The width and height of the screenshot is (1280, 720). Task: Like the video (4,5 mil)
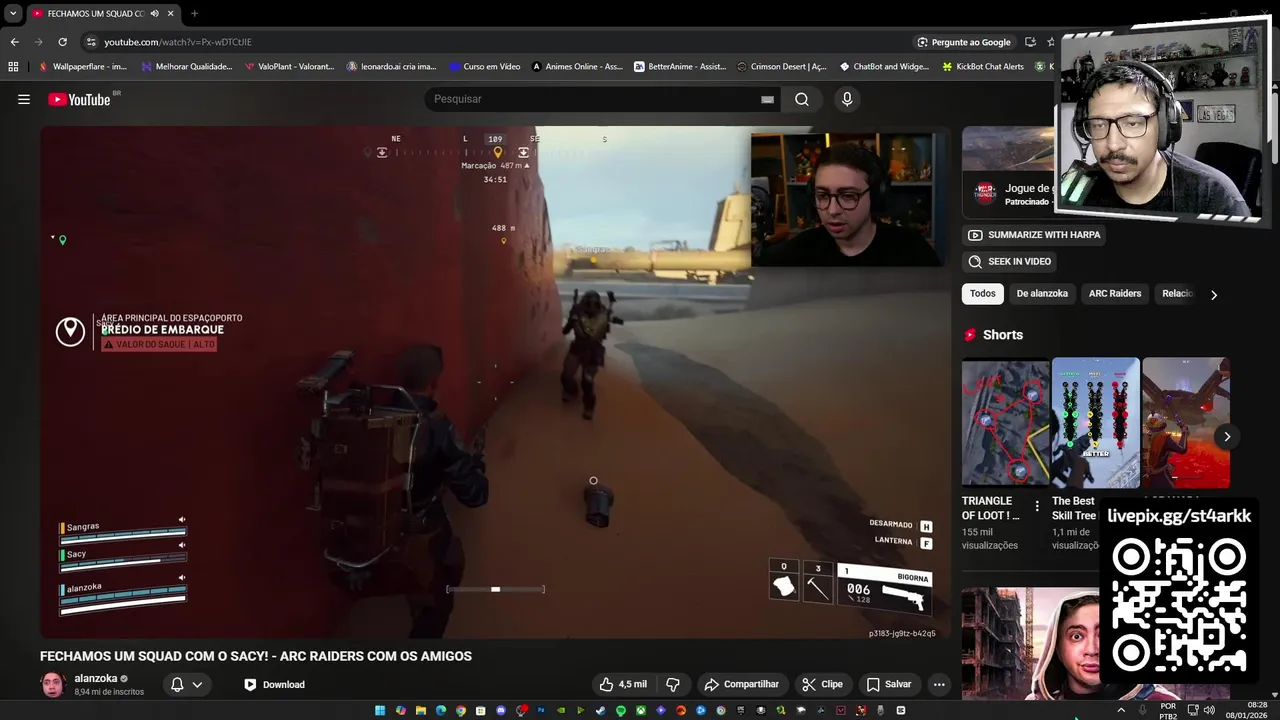point(623,684)
